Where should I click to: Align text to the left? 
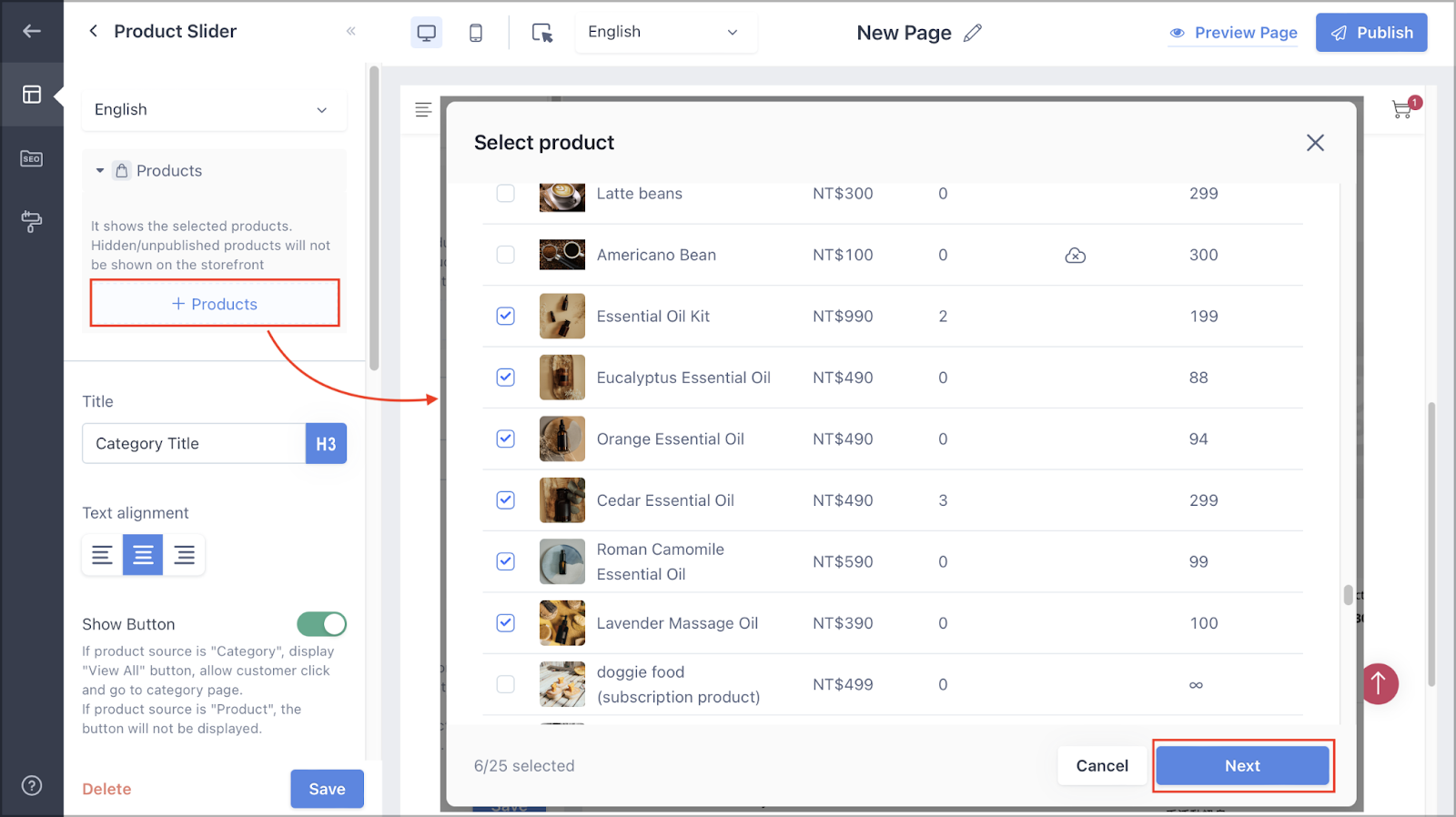click(102, 555)
